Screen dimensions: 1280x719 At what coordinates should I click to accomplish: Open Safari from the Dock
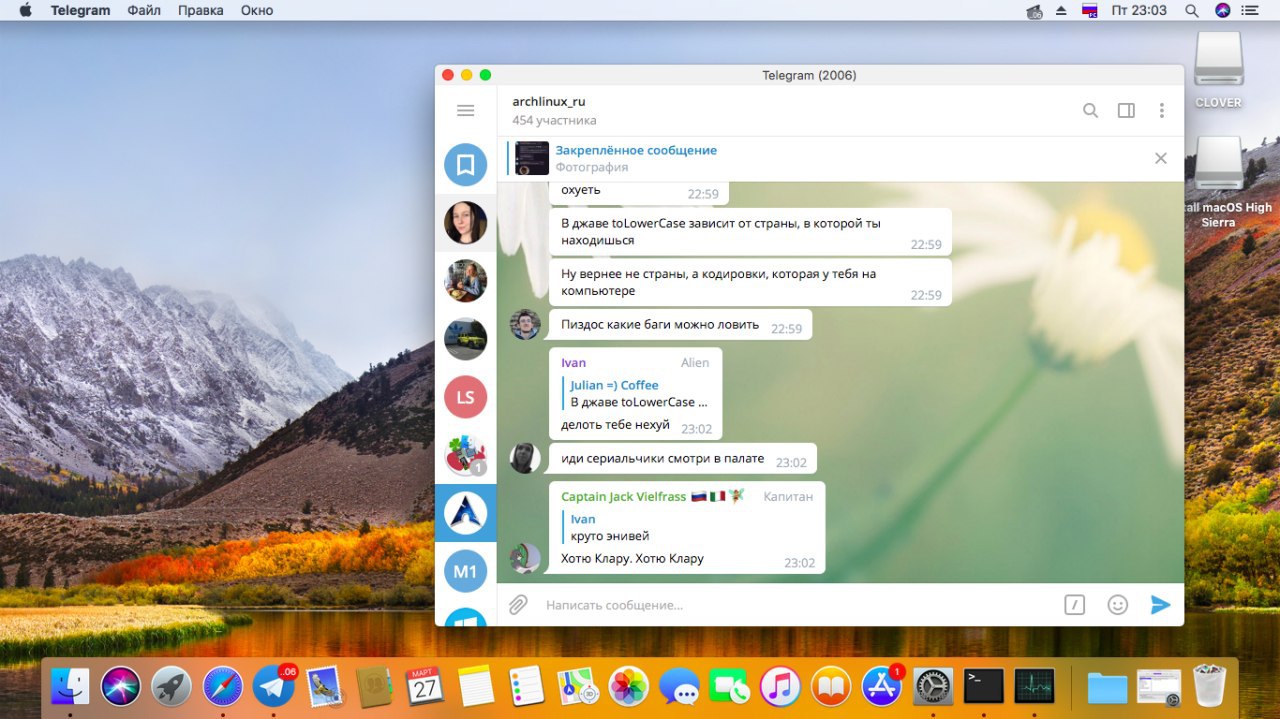click(x=223, y=686)
